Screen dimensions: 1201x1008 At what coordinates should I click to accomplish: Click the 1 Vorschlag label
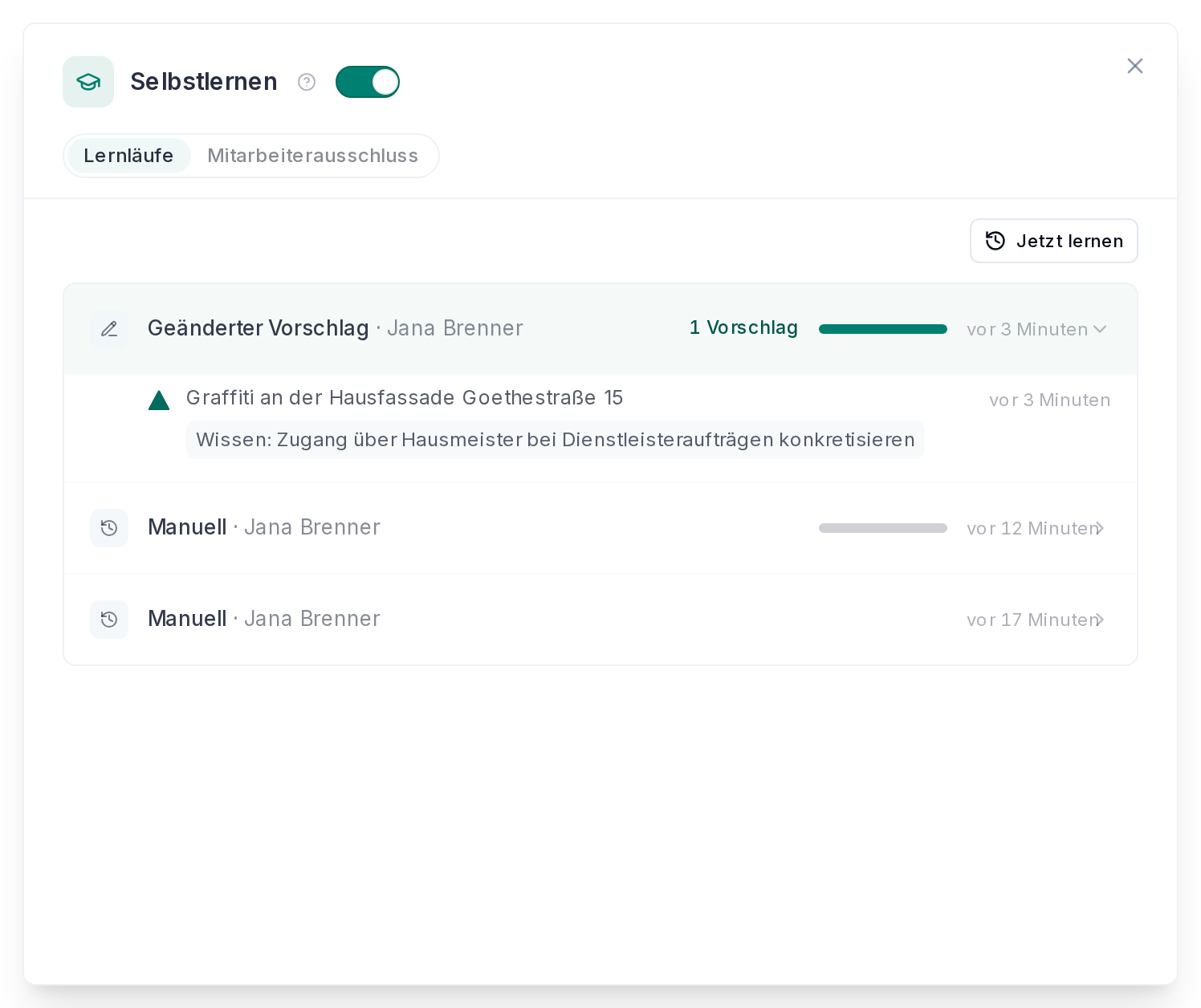[x=743, y=327]
